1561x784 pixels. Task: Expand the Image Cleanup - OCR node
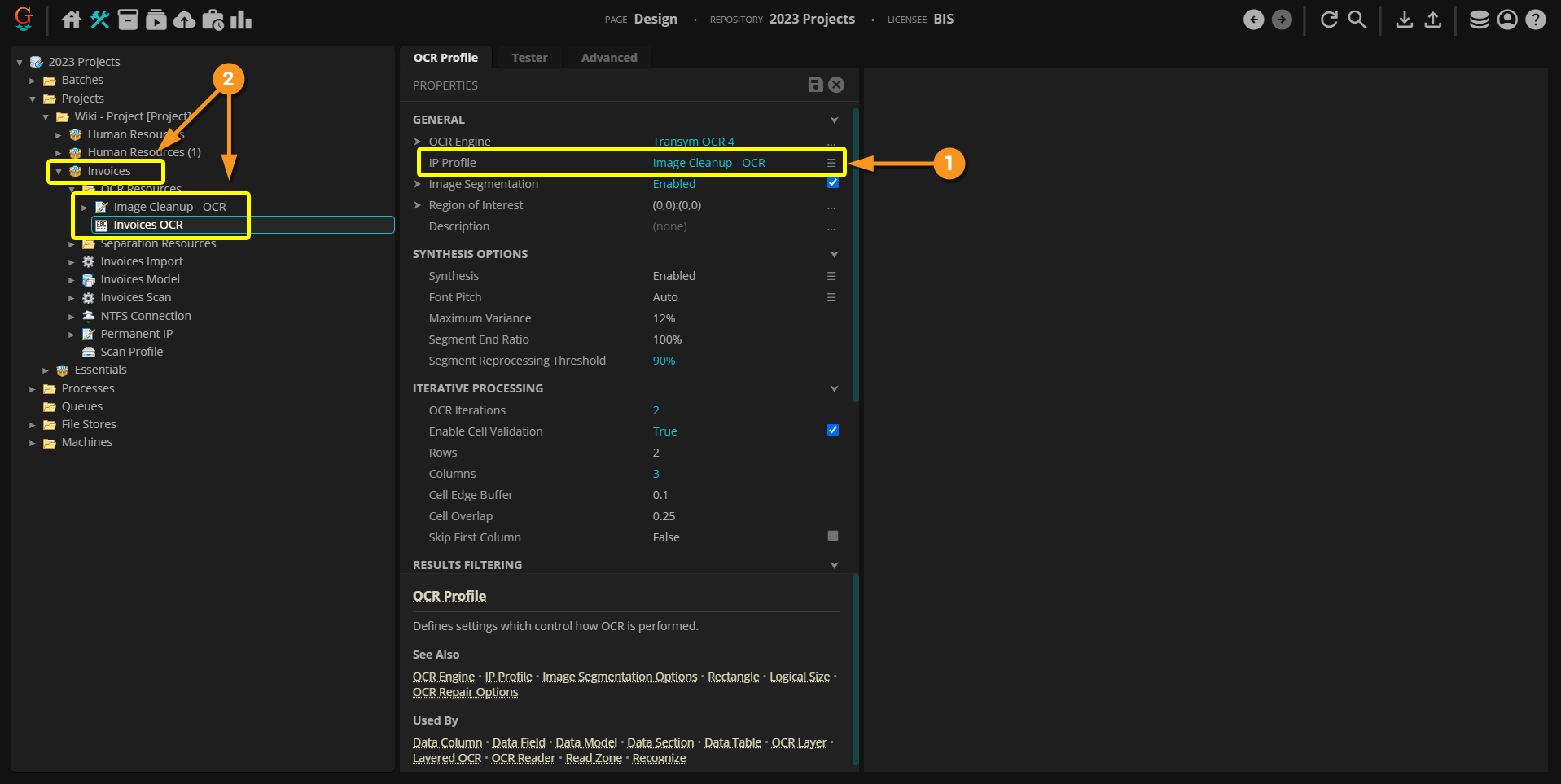coord(85,208)
